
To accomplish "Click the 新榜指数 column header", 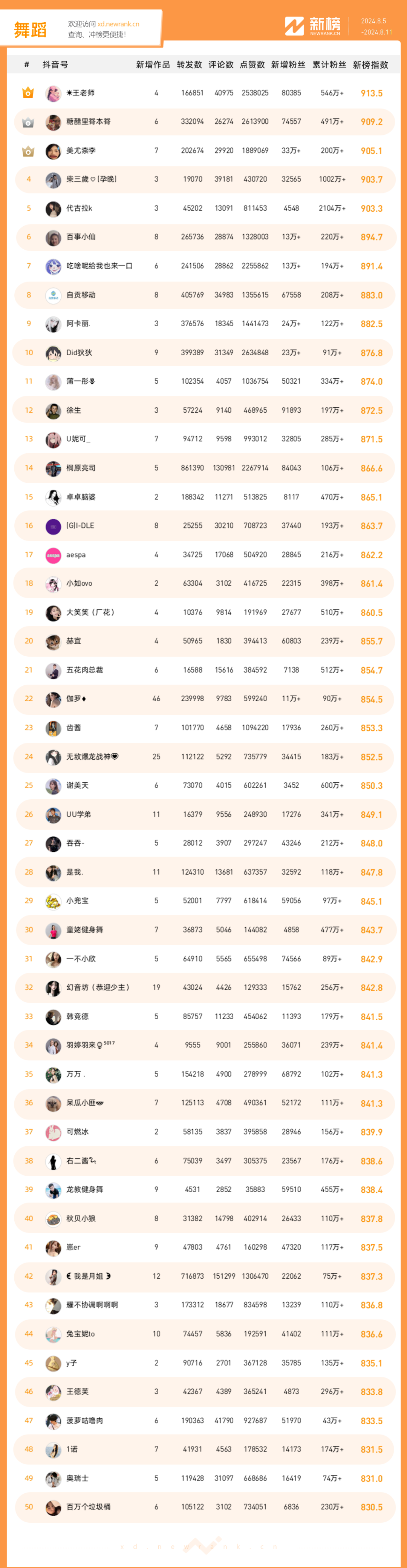I will tap(370, 65).
